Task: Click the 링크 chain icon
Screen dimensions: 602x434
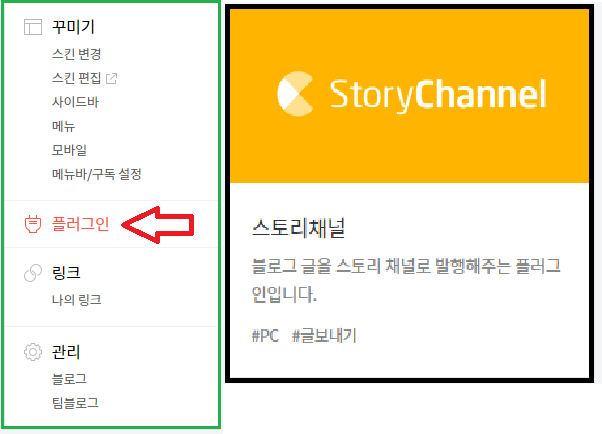Action: [33, 273]
